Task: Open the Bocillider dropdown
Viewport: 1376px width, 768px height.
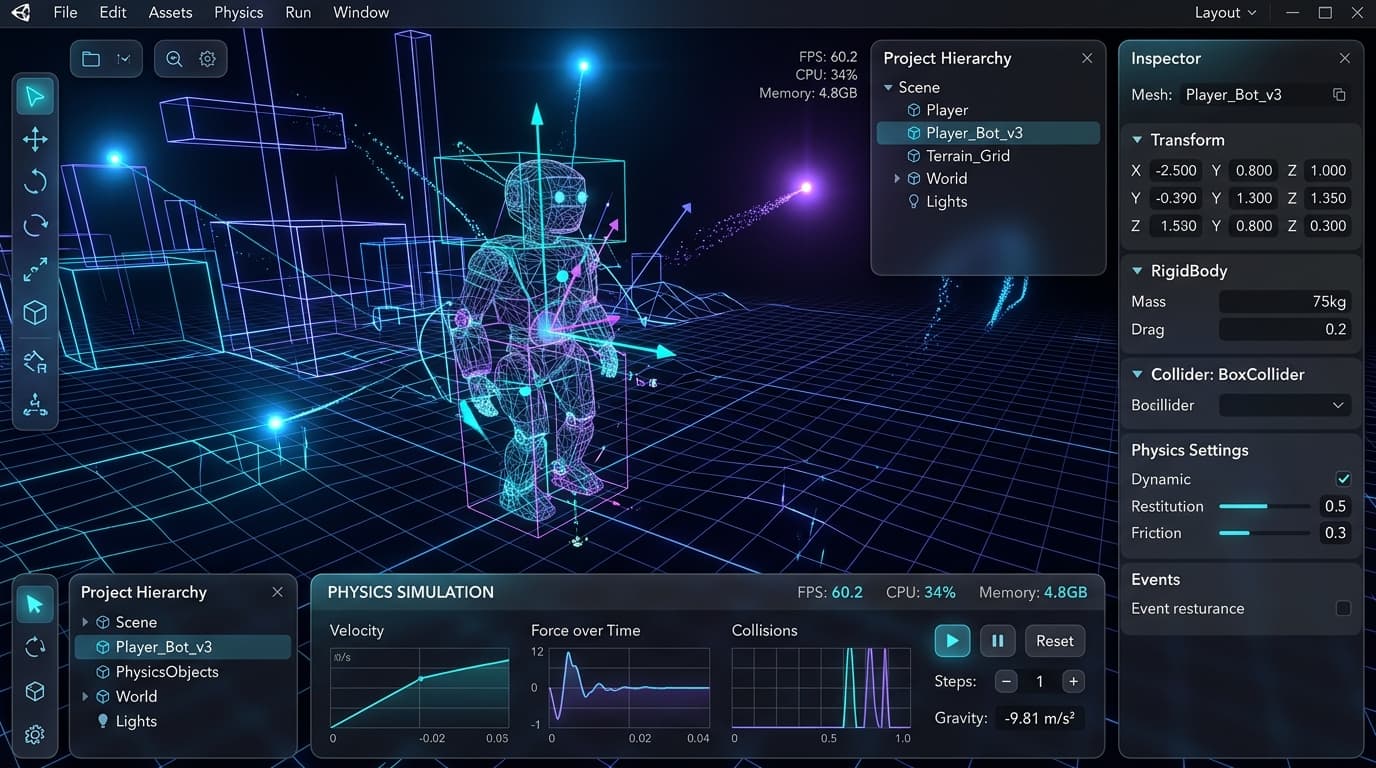Action: pos(1285,405)
